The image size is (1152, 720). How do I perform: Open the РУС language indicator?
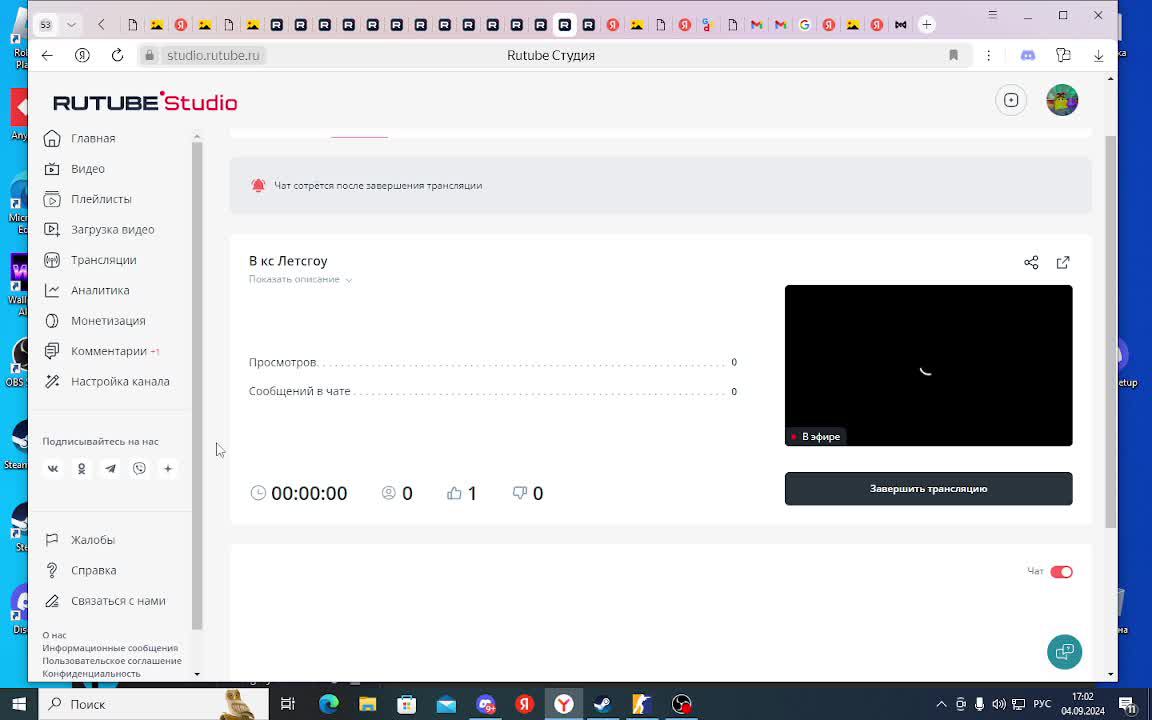pyautogui.click(x=1042, y=704)
